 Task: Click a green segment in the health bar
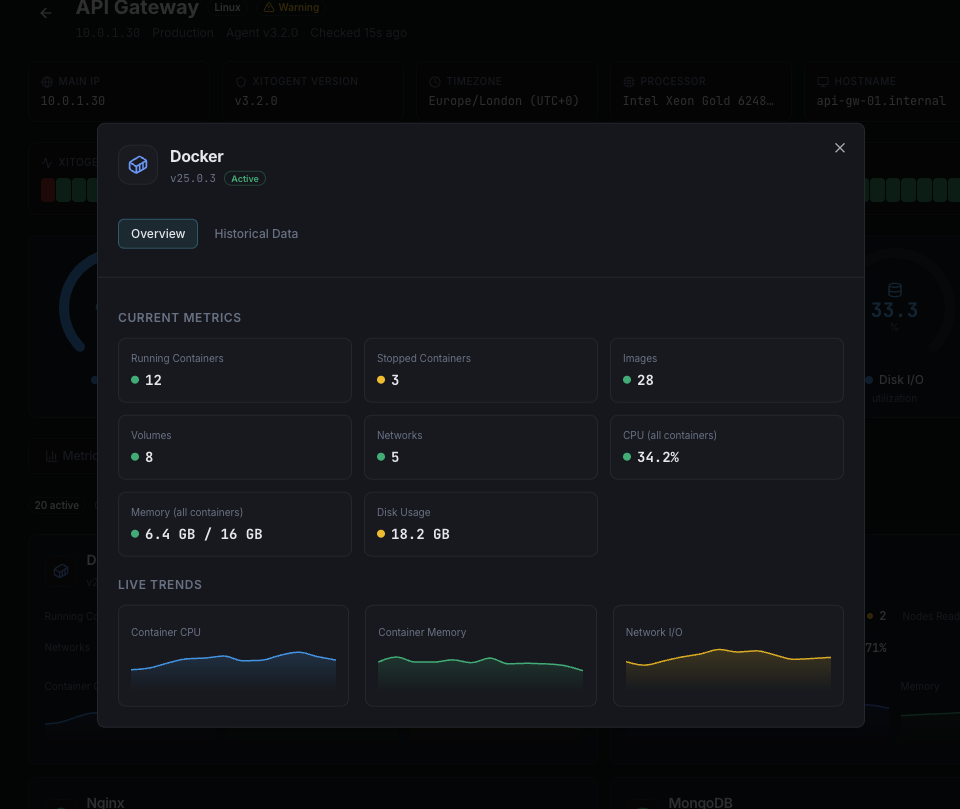tap(62, 190)
